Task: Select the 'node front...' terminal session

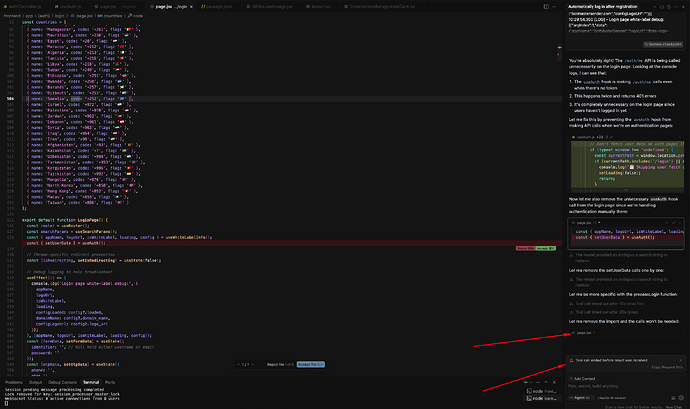Action: pos(542,391)
